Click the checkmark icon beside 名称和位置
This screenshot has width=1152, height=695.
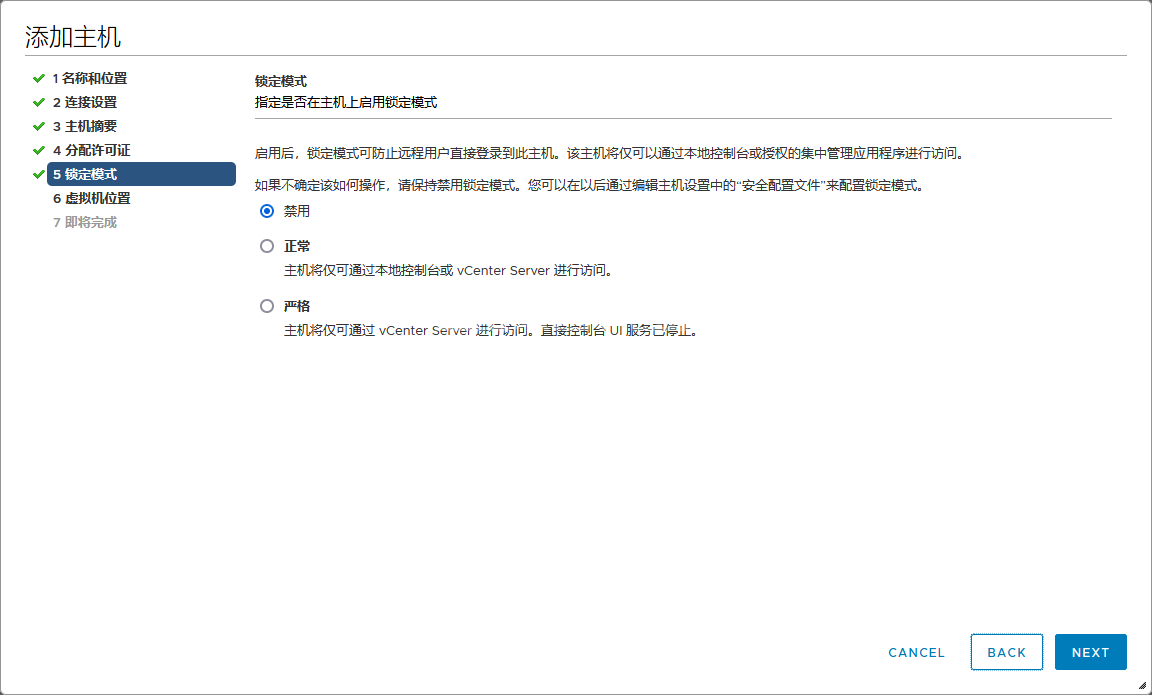(38, 78)
